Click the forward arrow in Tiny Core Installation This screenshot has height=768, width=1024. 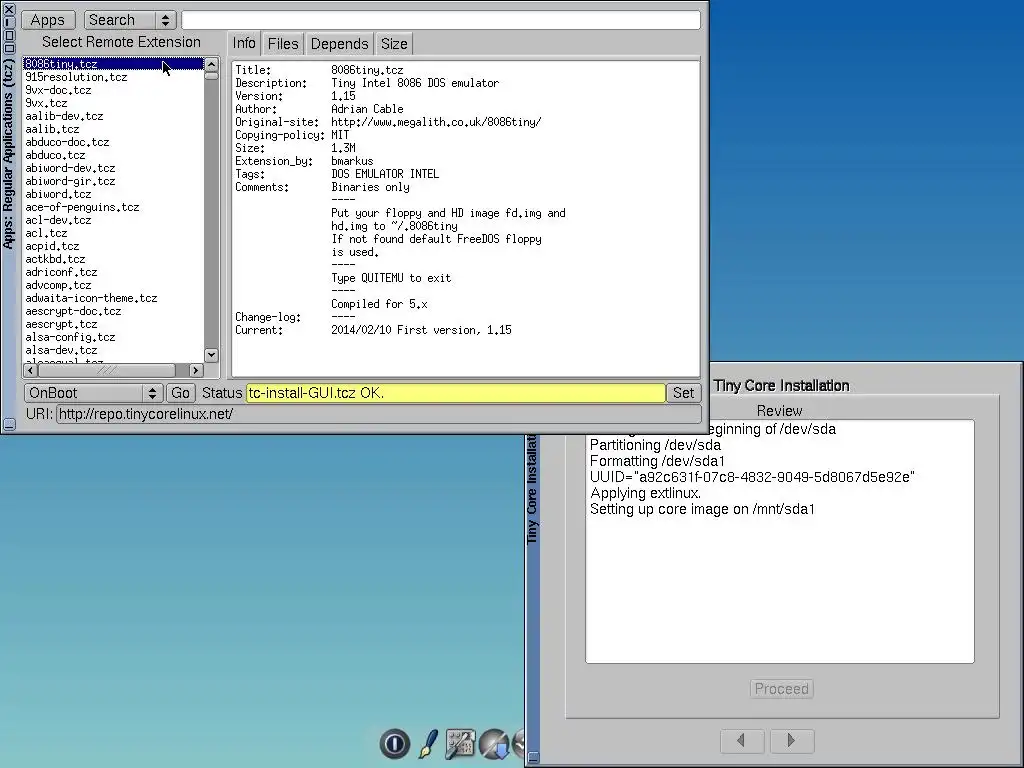pyautogui.click(x=792, y=741)
